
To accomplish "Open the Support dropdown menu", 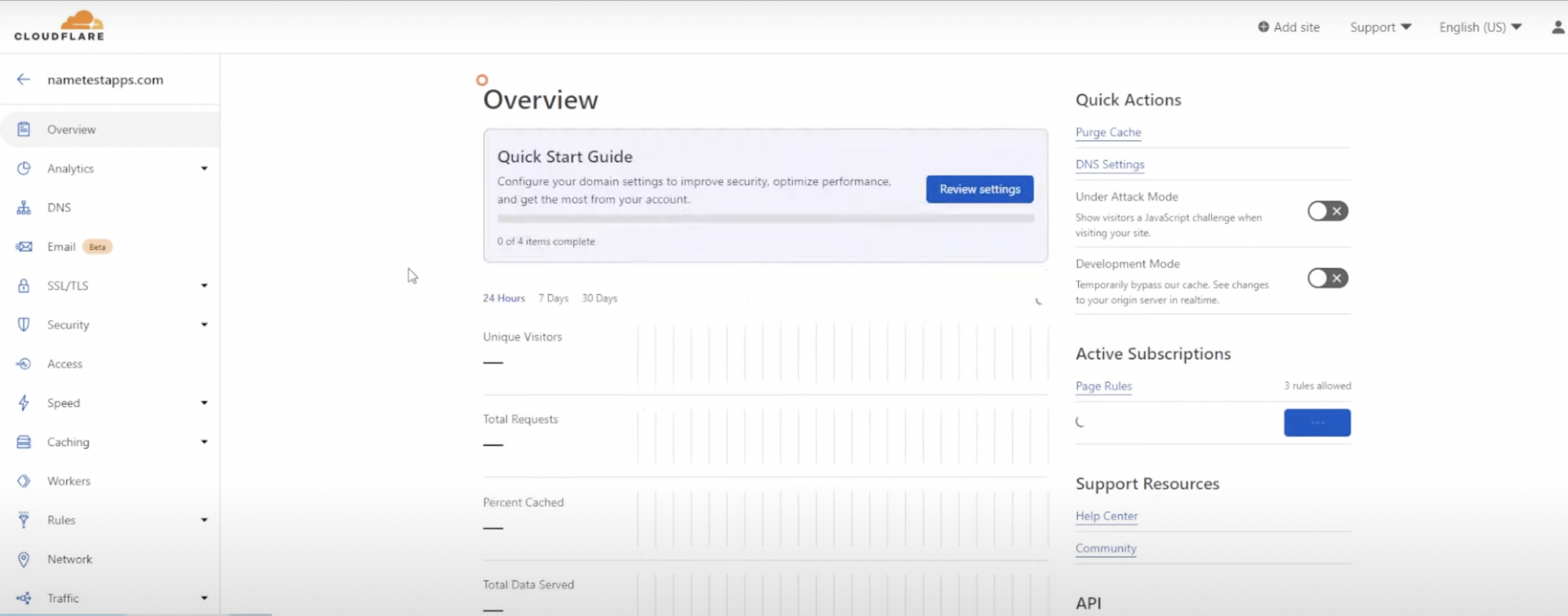I will click(x=1380, y=28).
